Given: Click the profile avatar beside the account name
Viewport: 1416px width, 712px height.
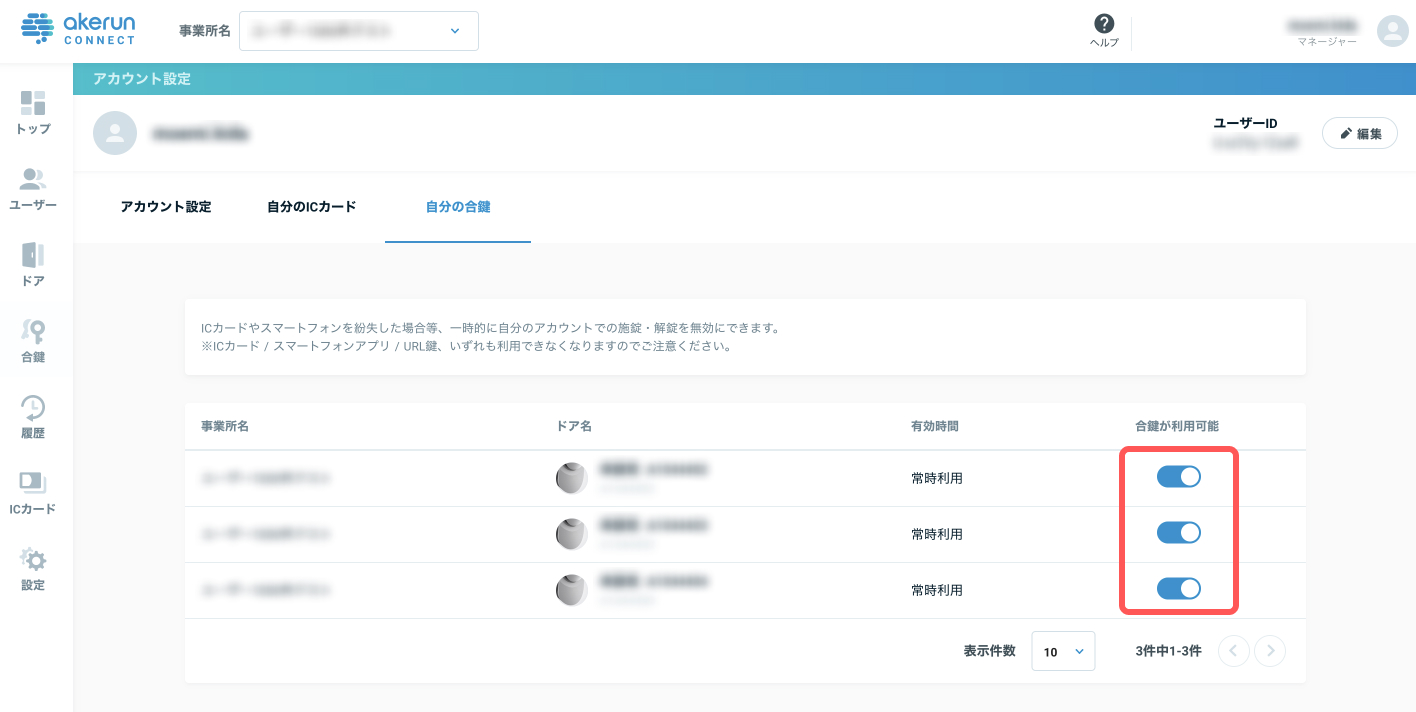Looking at the screenshot, I should pyautogui.click(x=115, y=133).
